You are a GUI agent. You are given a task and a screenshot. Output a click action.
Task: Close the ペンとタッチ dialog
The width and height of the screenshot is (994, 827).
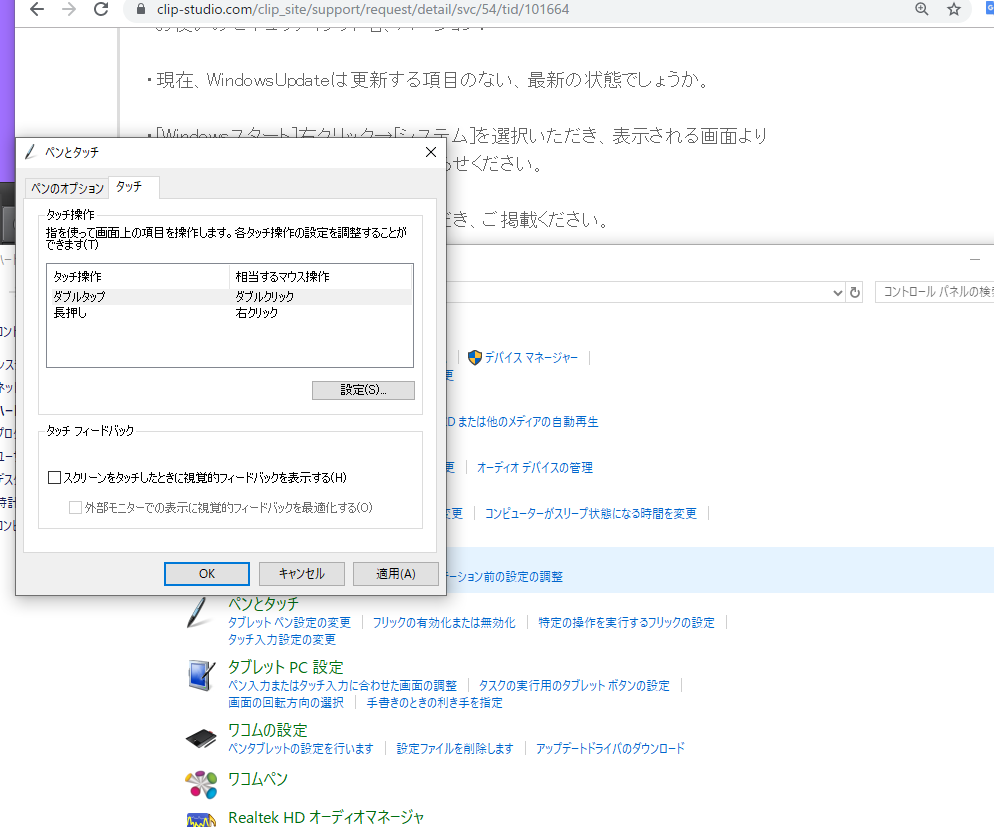tap(431, 152)
